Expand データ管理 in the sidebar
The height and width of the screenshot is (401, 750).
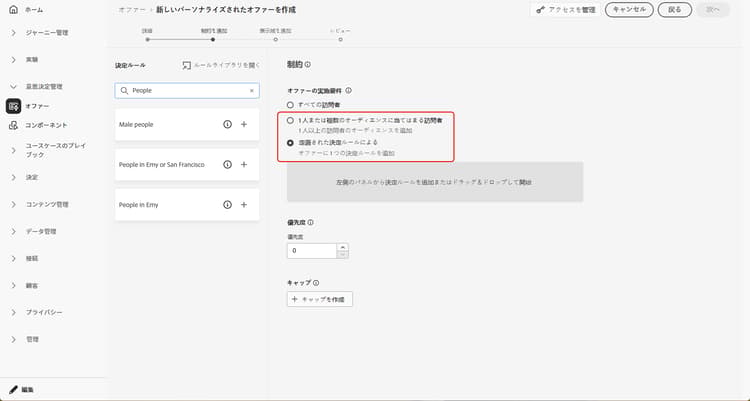point(13,232)
